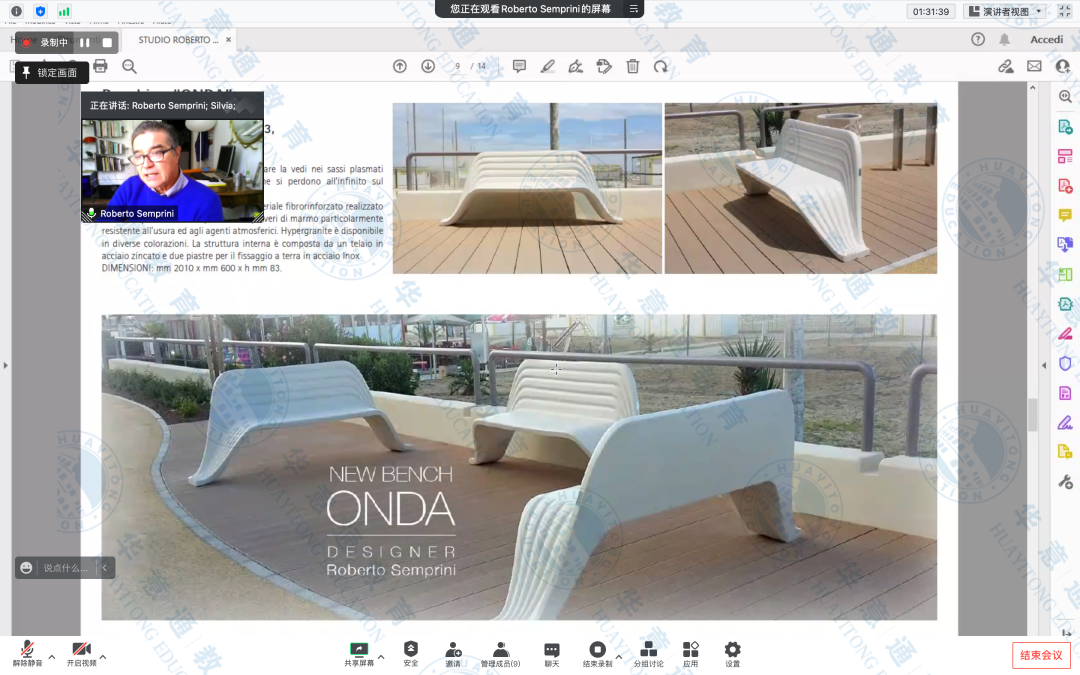
Task: Close the STUDIO ROBERTO tab
Action: tap(228, 40)
